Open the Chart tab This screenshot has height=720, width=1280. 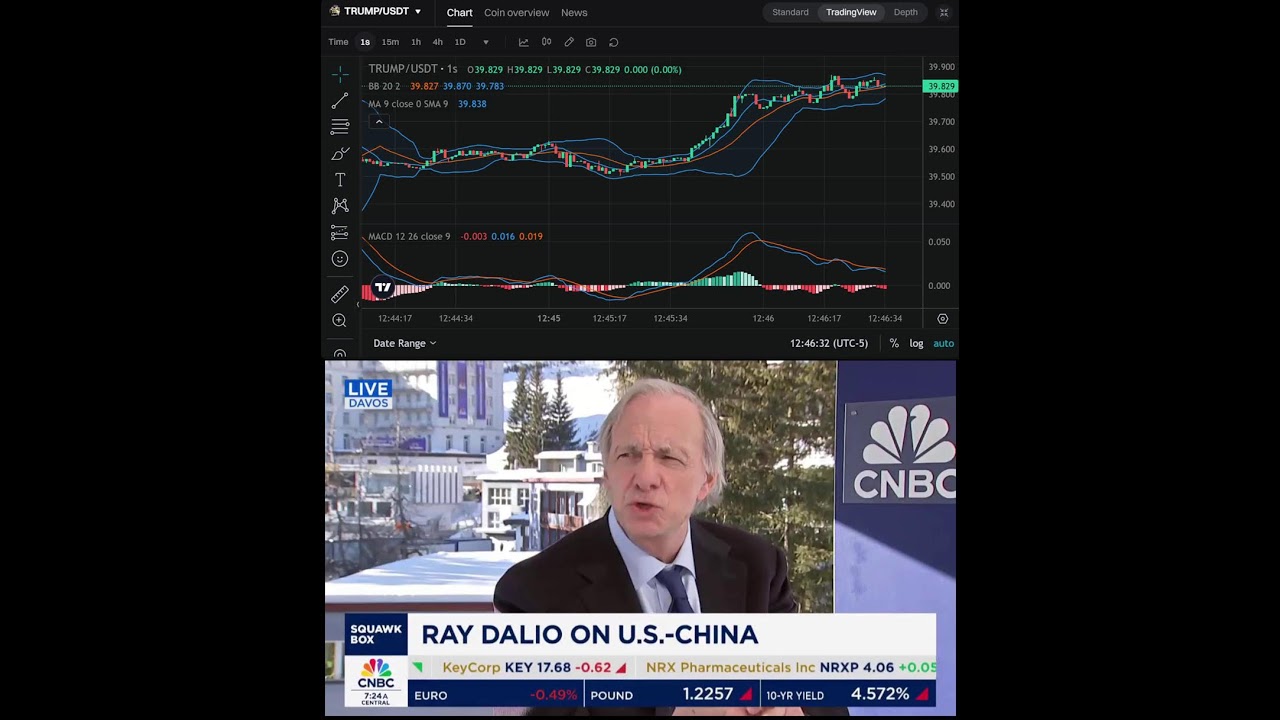(459, 12)
